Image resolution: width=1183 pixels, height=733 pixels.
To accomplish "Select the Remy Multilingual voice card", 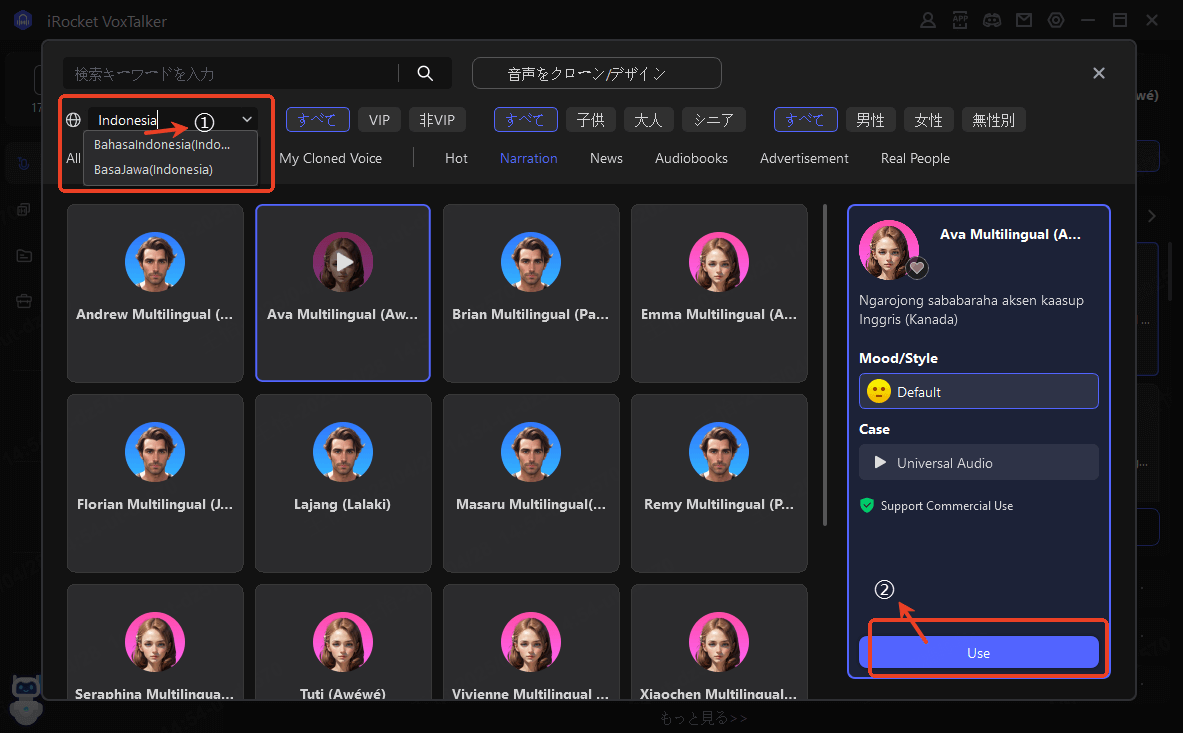I will pyautogui.click(x=719, y=483).
